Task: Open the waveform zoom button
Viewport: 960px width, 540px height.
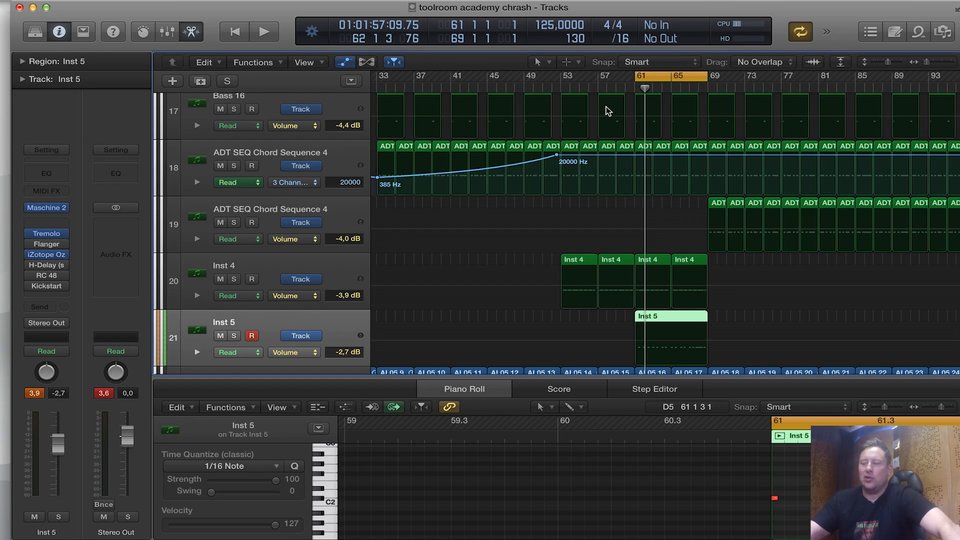Action: (813, 62)
